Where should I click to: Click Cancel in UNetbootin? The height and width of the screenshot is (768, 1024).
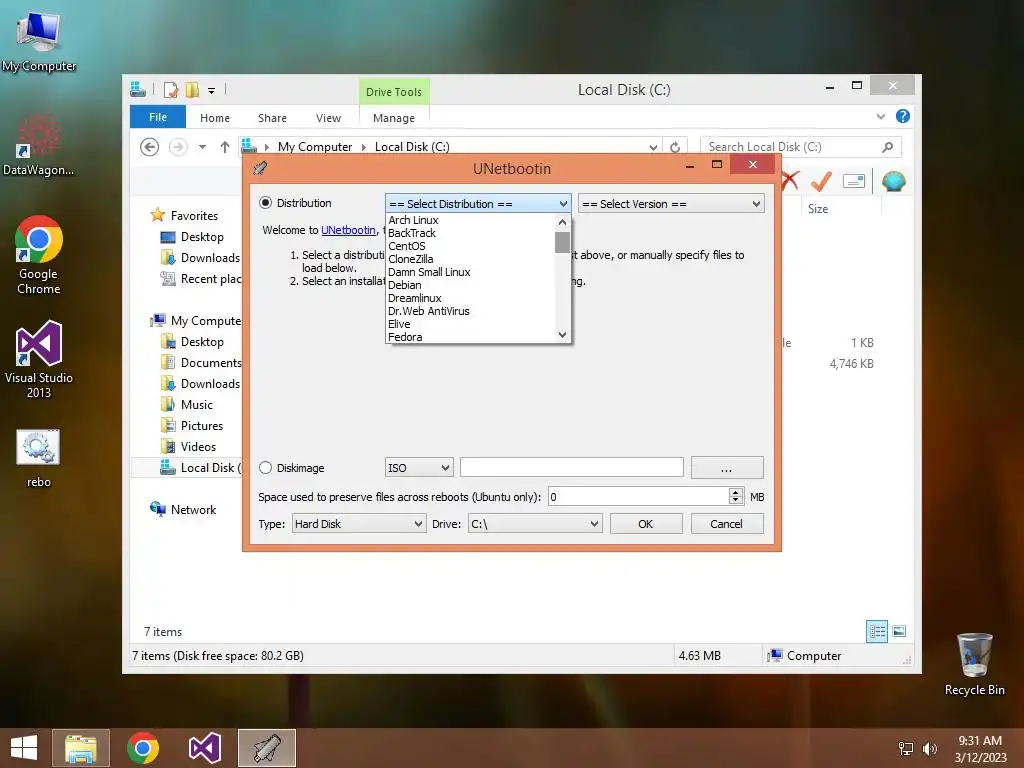pyautogui.click(x=726, y=524)
